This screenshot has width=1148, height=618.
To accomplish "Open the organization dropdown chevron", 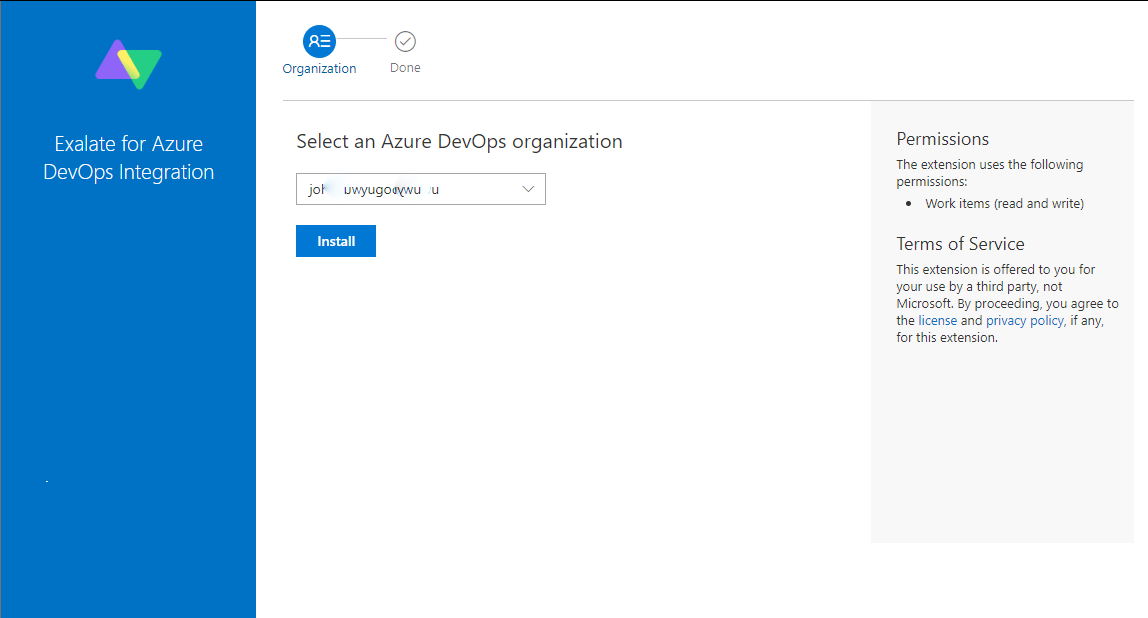I will click(528, 189).
